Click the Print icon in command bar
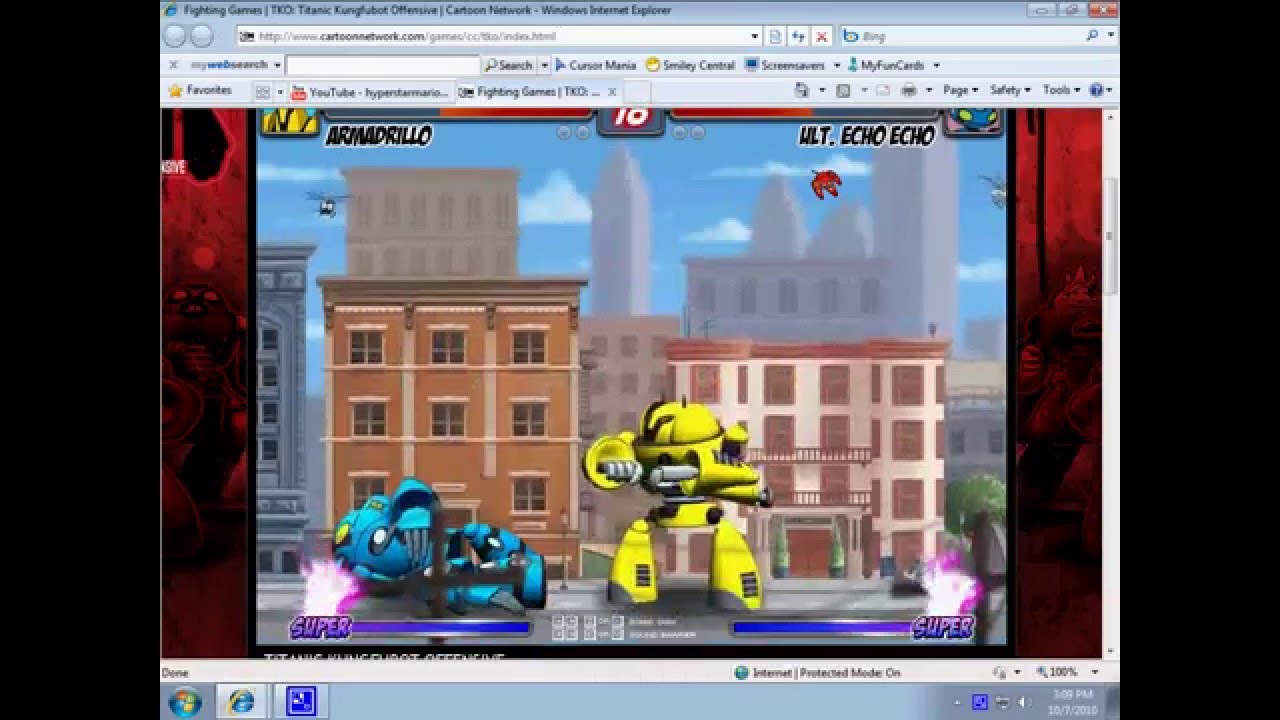1280x720 pixels. point(908,90)
